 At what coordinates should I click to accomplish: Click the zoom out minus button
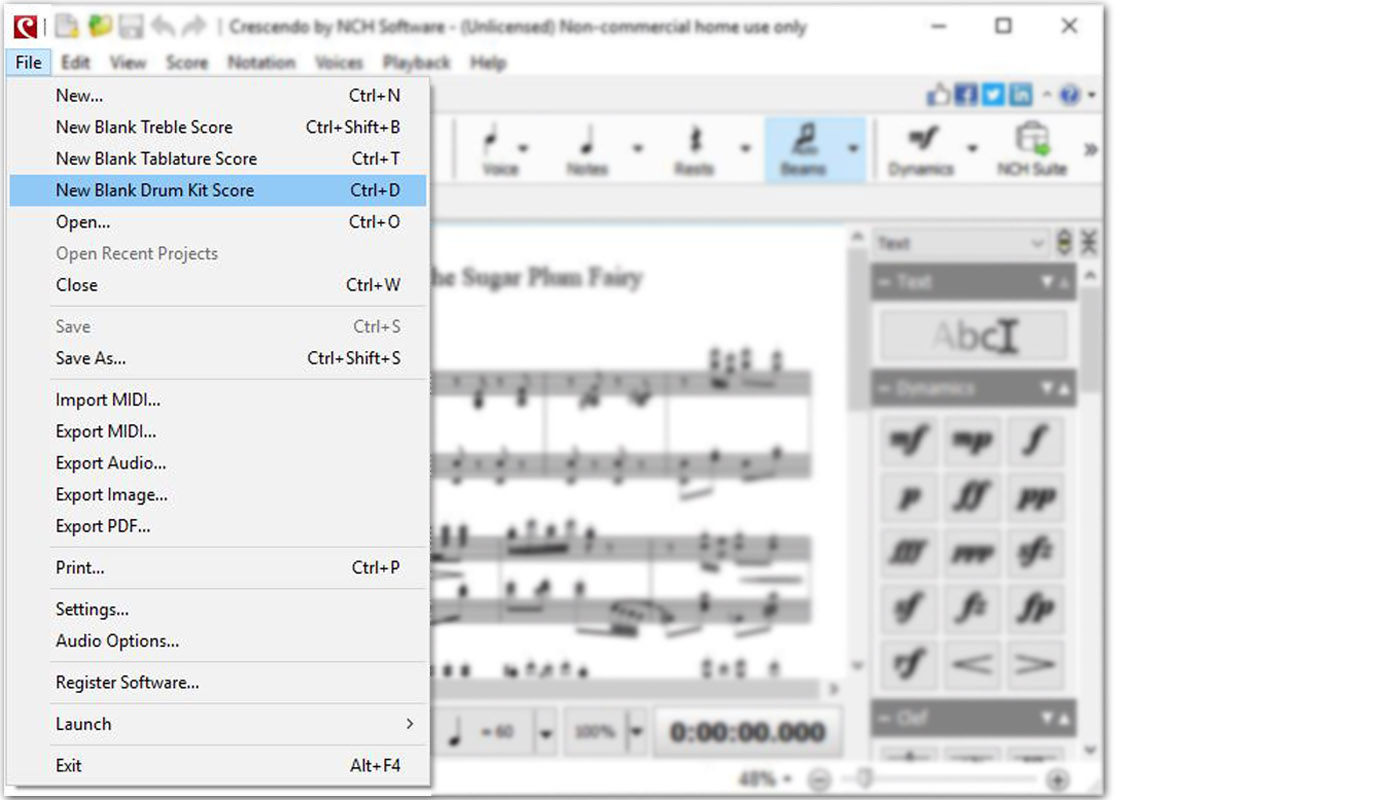(820, 780)
